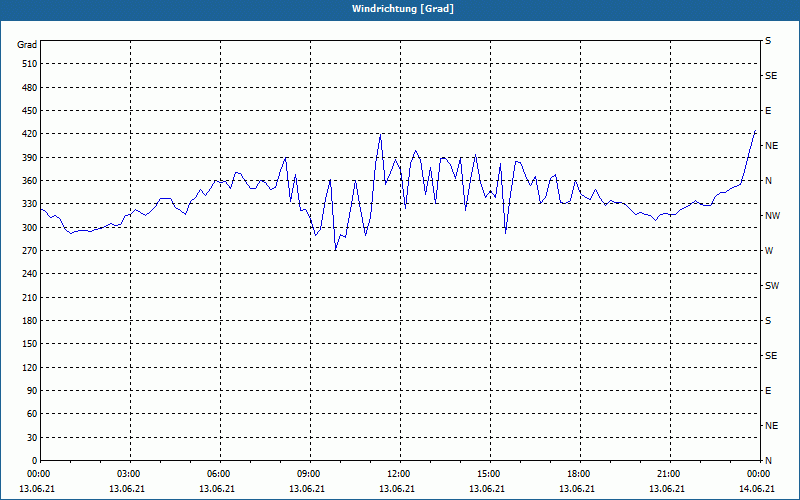Select the N compass label beside 360 gridline
The height and width of the screenshot is (500, 800).
tap(768, 181)
